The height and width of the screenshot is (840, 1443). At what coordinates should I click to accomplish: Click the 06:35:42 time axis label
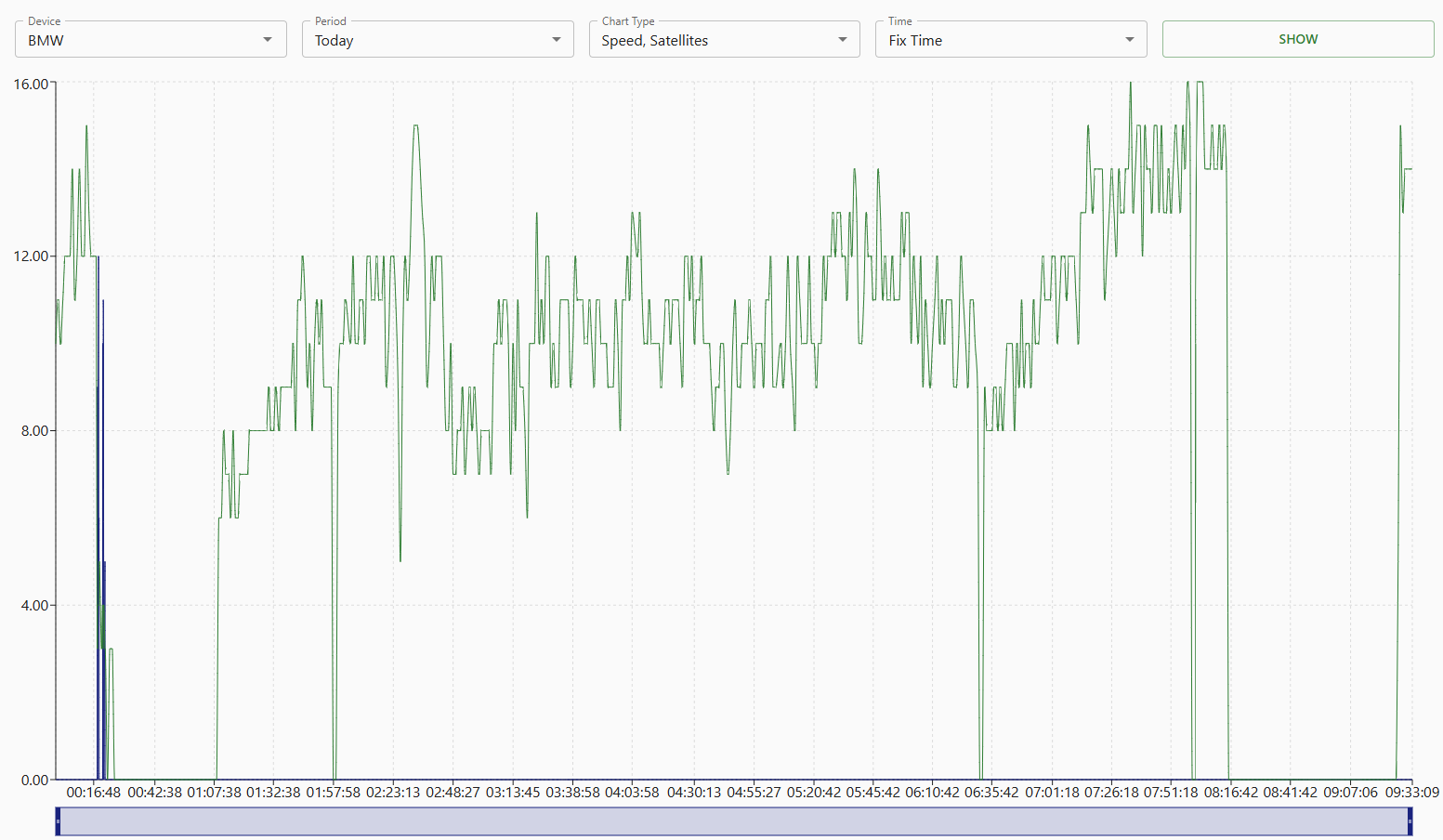[991, 793]
